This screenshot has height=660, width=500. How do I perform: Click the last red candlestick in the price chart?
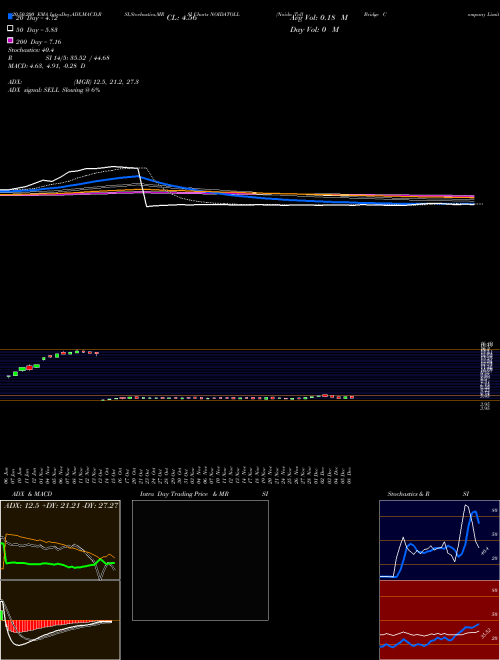[x=352, y=397]
